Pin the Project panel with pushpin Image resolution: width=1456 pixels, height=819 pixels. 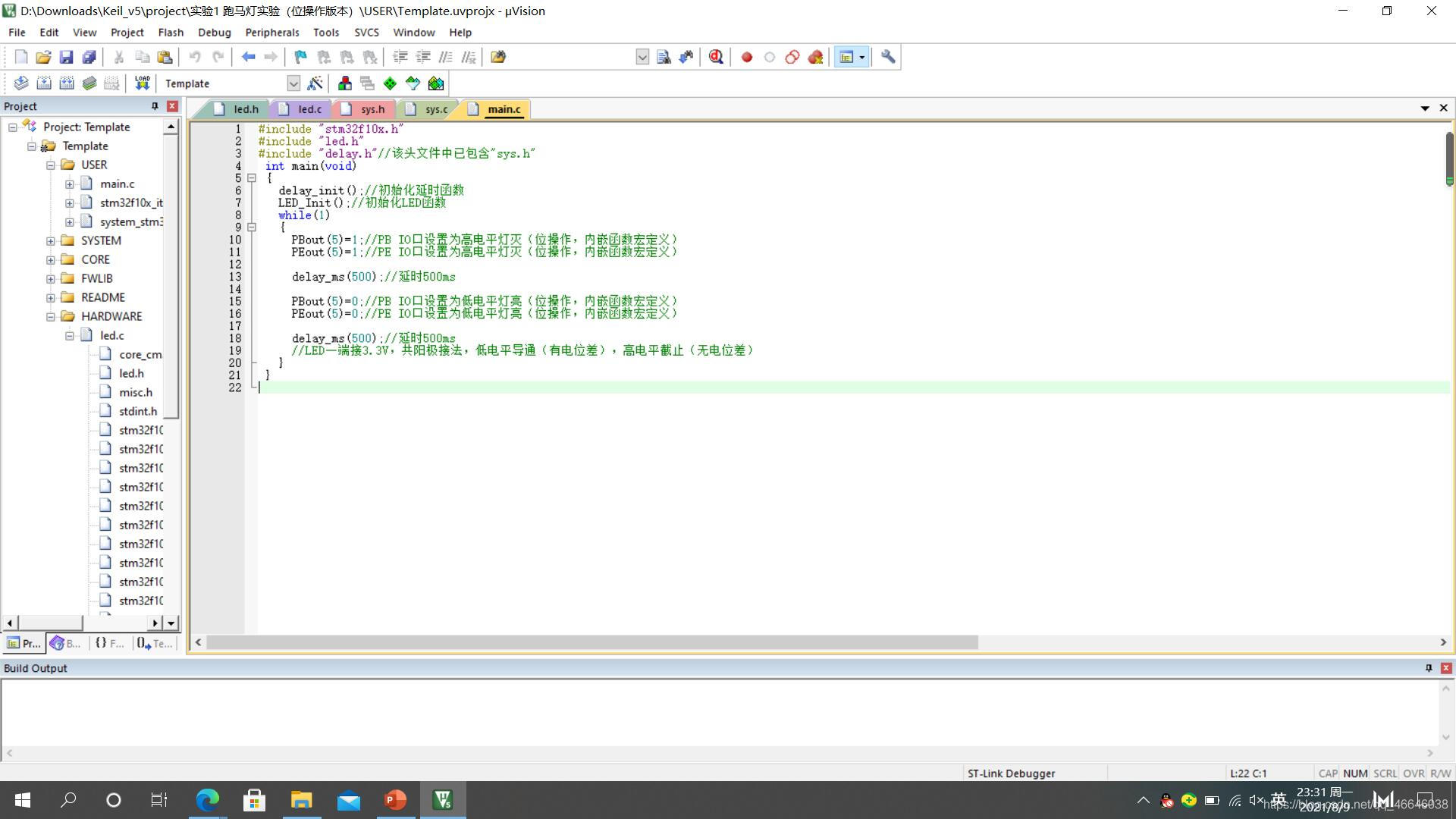tap(155, 106)
